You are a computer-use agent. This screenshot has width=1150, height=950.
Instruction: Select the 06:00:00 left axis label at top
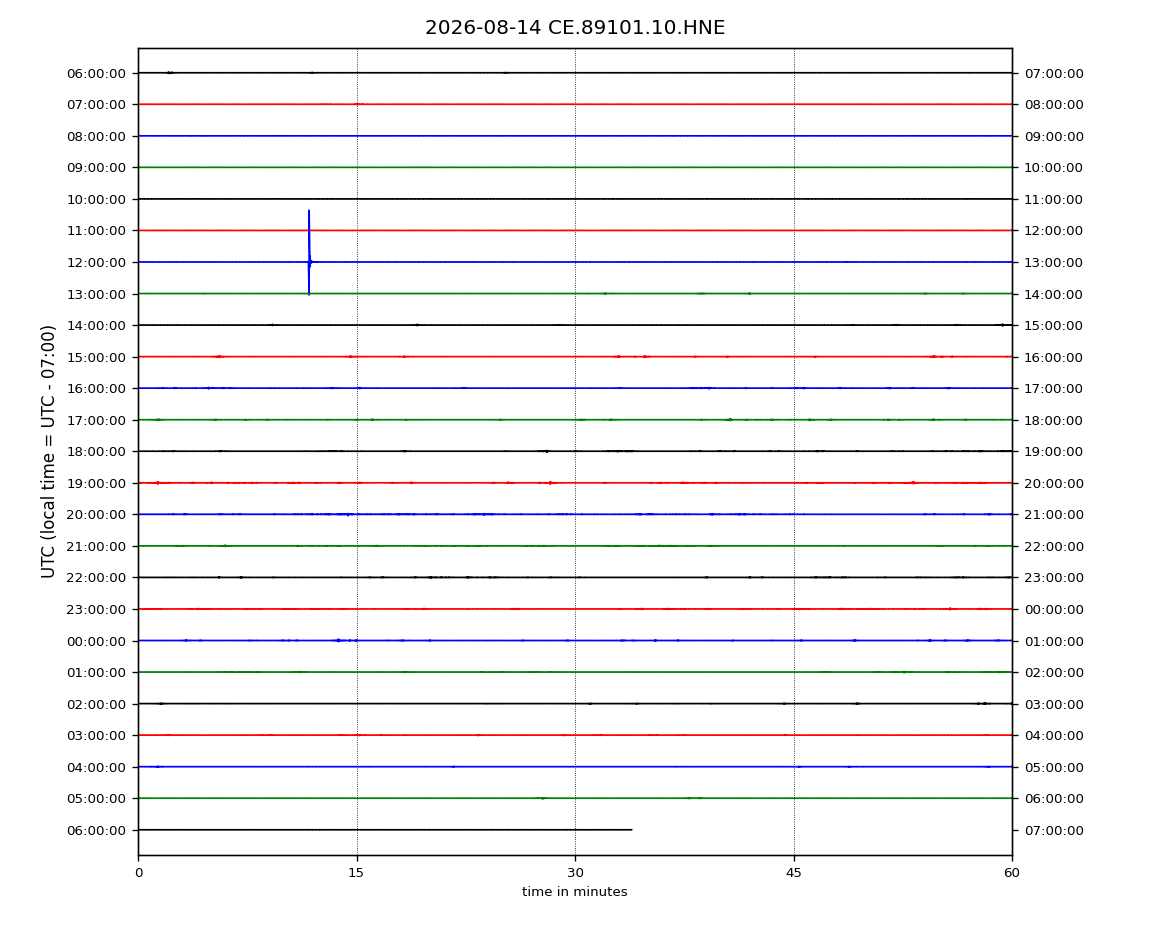[96, 73]
